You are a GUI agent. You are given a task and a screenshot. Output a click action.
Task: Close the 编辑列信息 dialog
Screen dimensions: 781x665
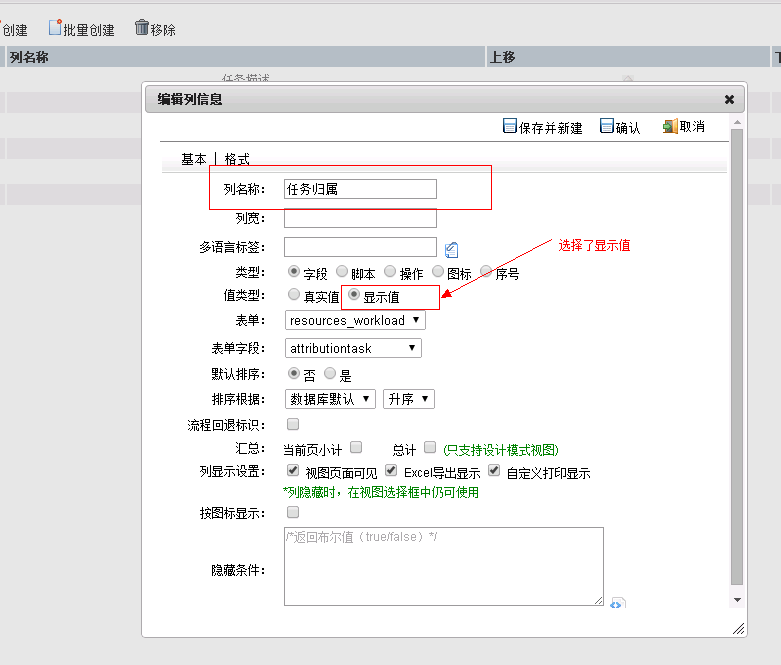[x=729, y=100]
